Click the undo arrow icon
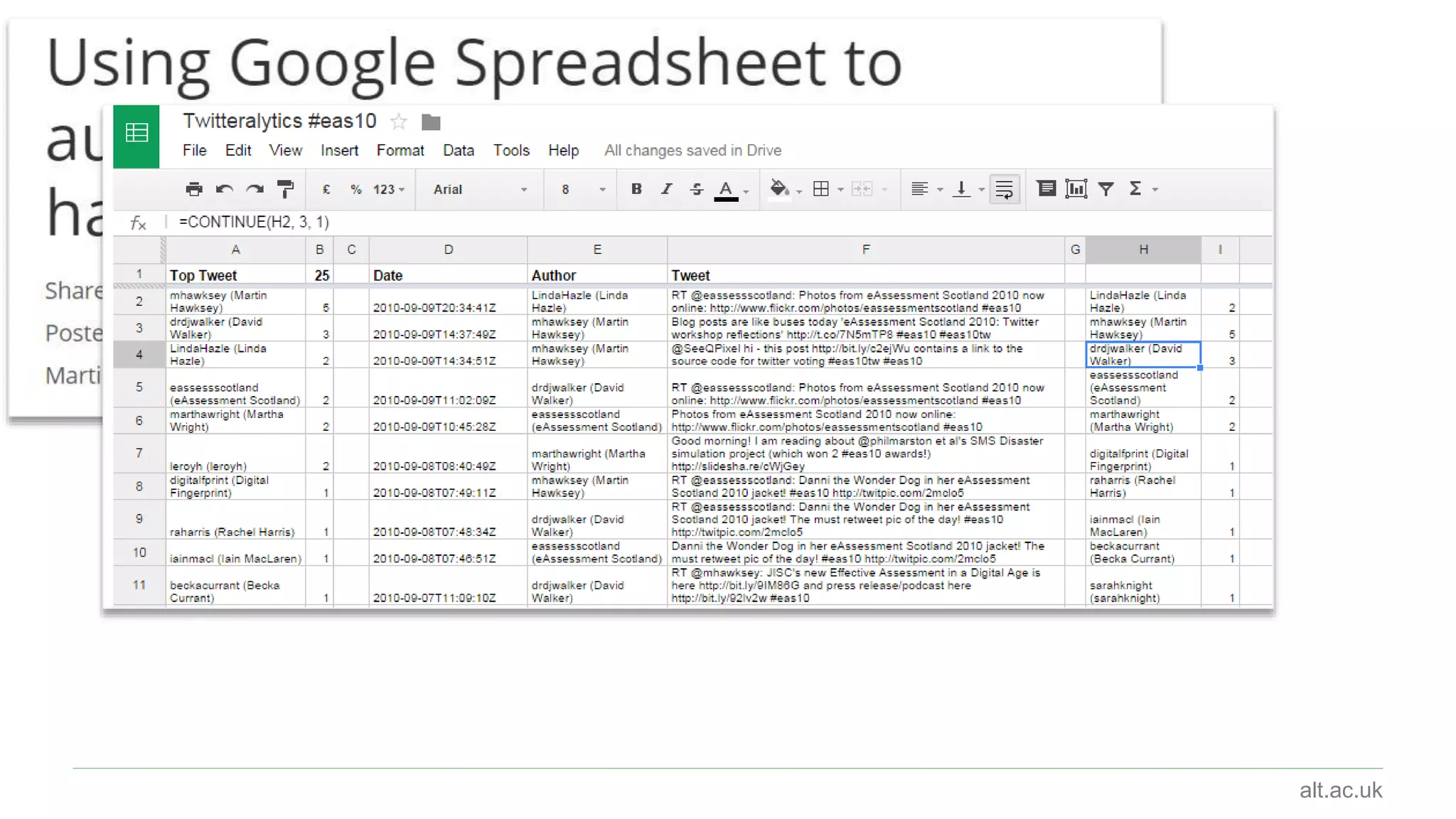Image resolution: width=1456 pixels, height=819 pixels. (x=225, y=189)
